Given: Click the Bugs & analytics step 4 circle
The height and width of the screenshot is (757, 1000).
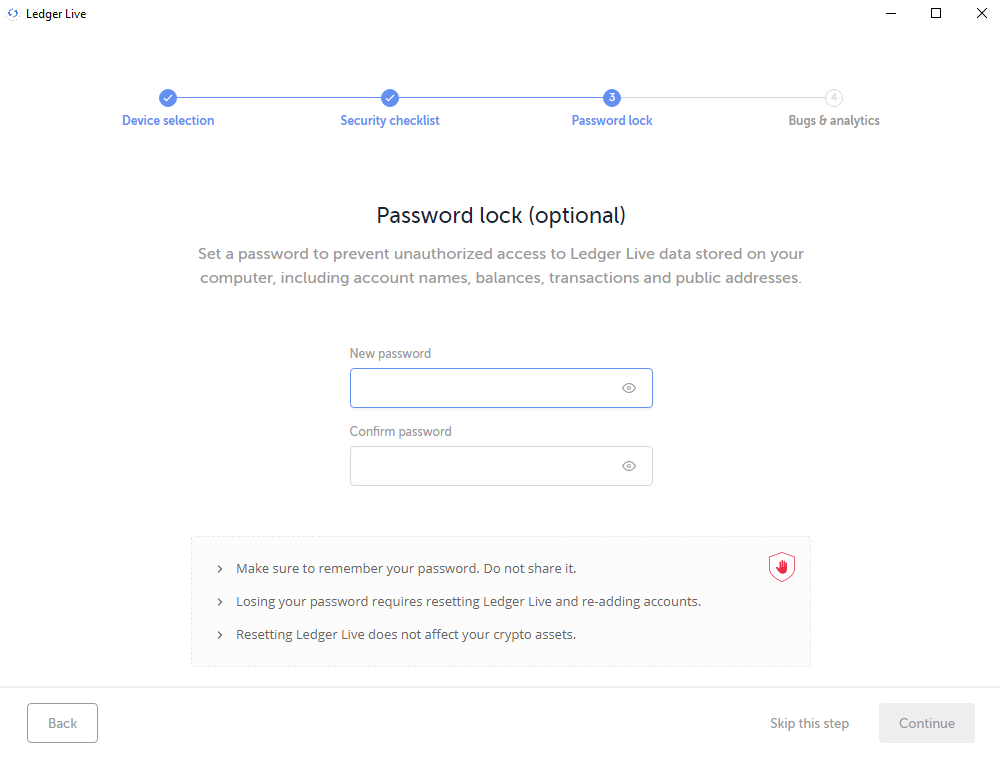Looking at the screenshot, I should [x=834, y=98].
